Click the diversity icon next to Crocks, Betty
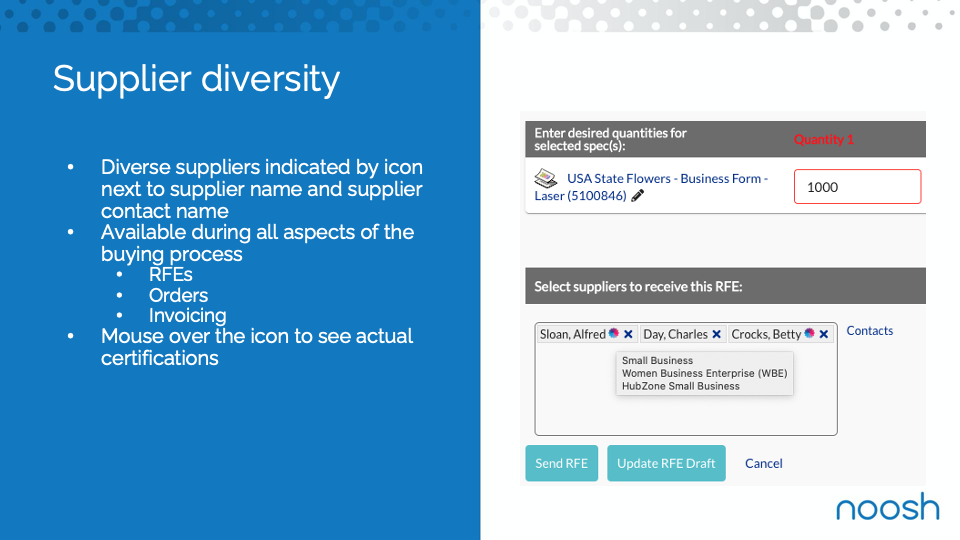Screen dimensions: 960x540 click(x=809, y=334)
